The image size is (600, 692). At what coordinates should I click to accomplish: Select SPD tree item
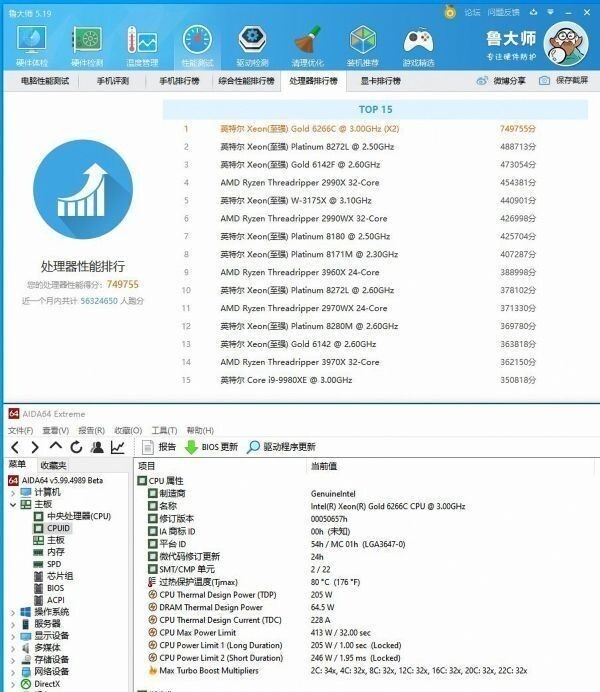[48, 564]
